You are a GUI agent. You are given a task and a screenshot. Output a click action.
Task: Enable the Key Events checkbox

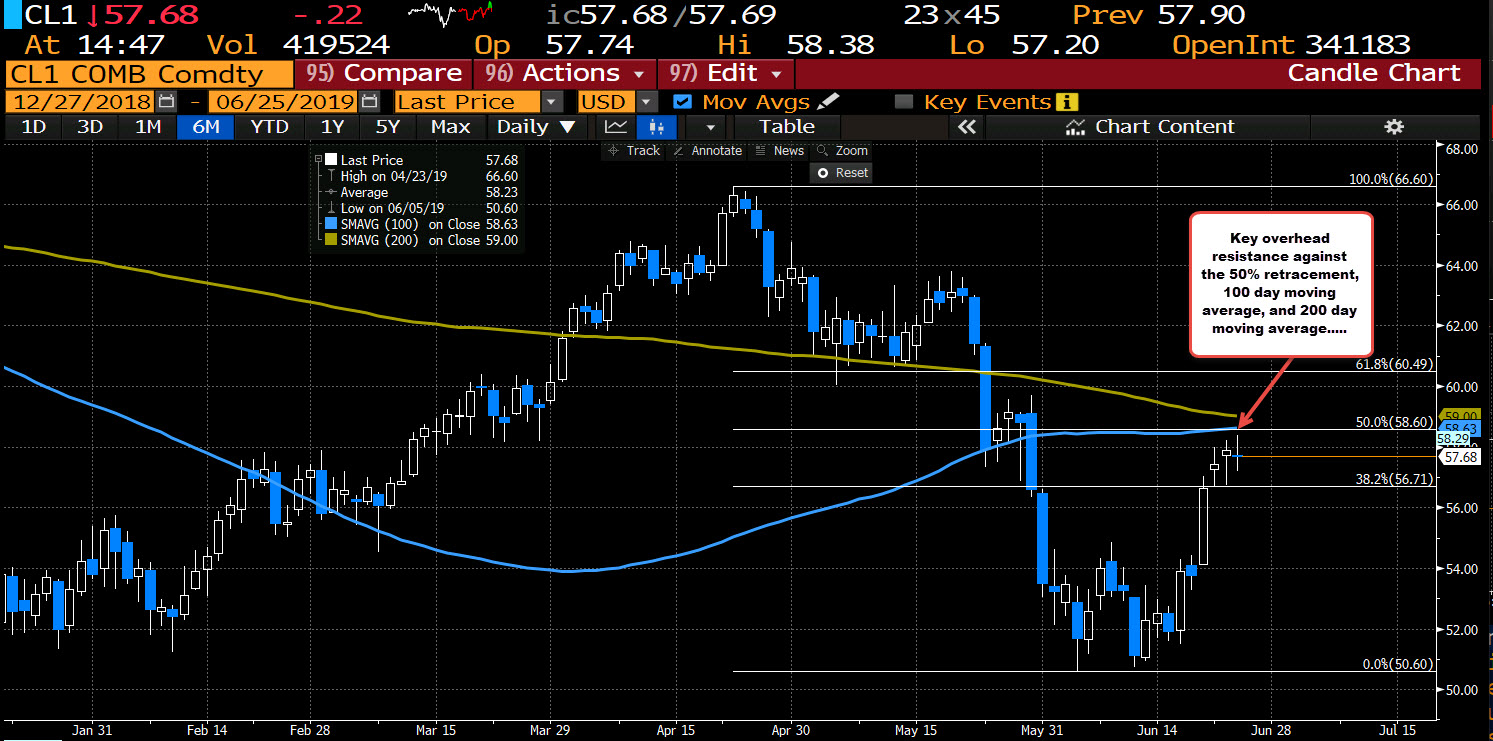(x=904, y=102)
